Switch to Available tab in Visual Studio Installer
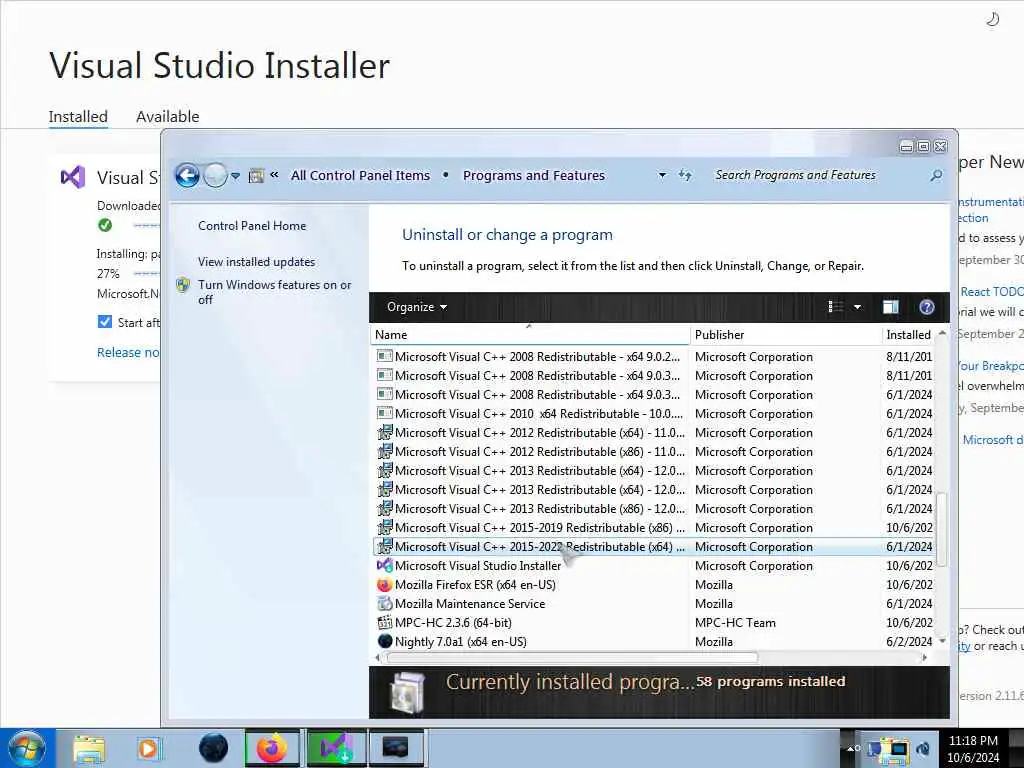The width and height of the screenshot is (1024, 768). (168, 117)
